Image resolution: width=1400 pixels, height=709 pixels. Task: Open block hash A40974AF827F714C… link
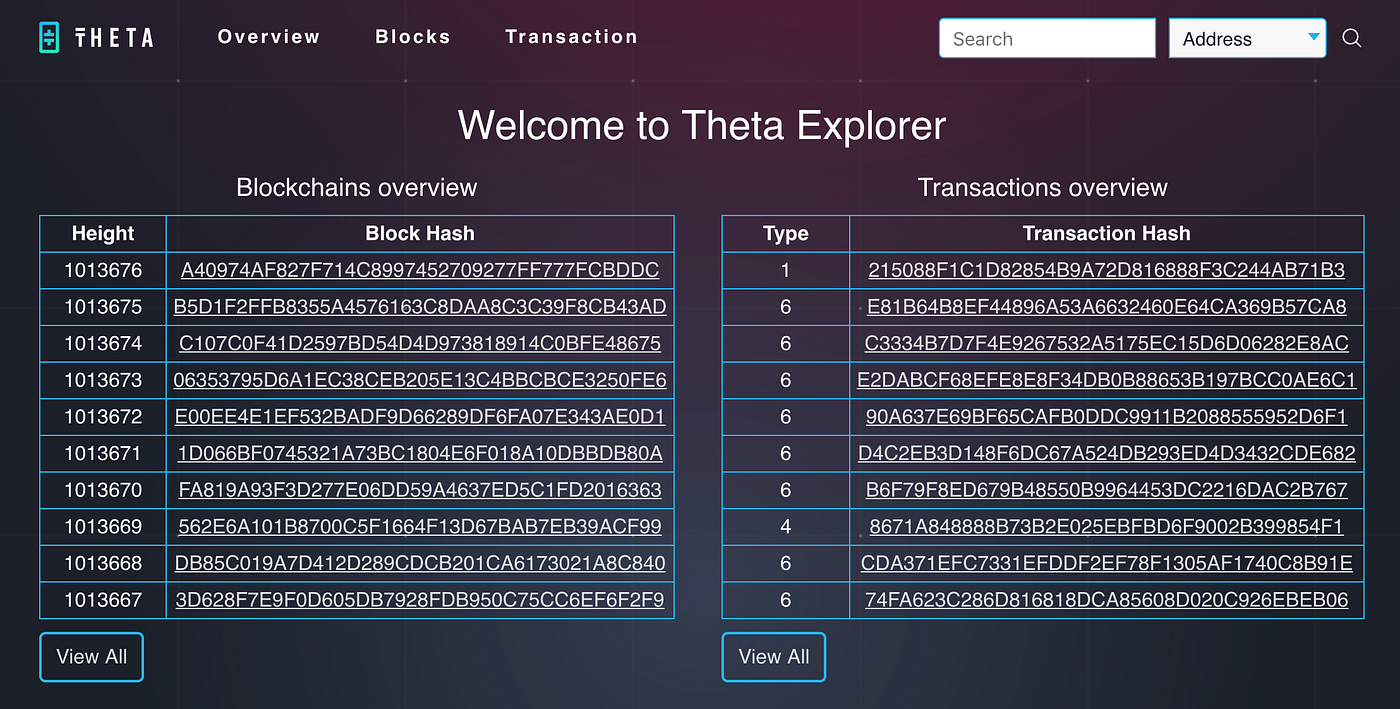point(420,270)
